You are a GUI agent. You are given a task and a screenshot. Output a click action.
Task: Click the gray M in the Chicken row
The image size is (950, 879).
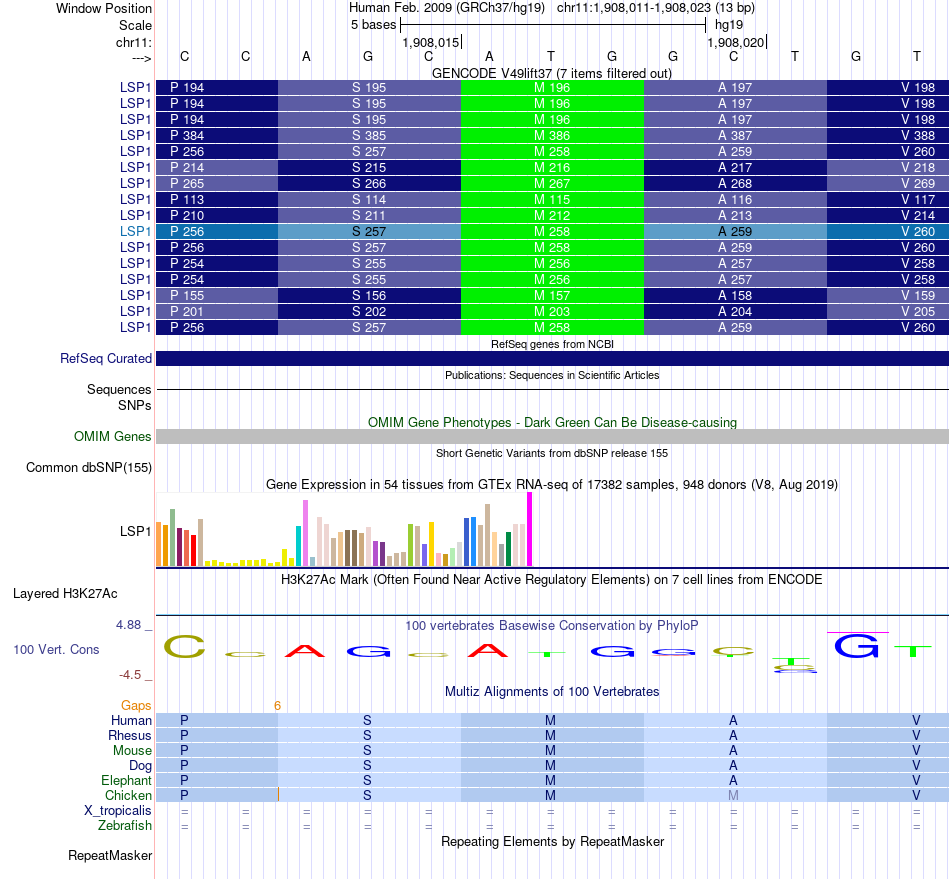[x=733, y=795]
